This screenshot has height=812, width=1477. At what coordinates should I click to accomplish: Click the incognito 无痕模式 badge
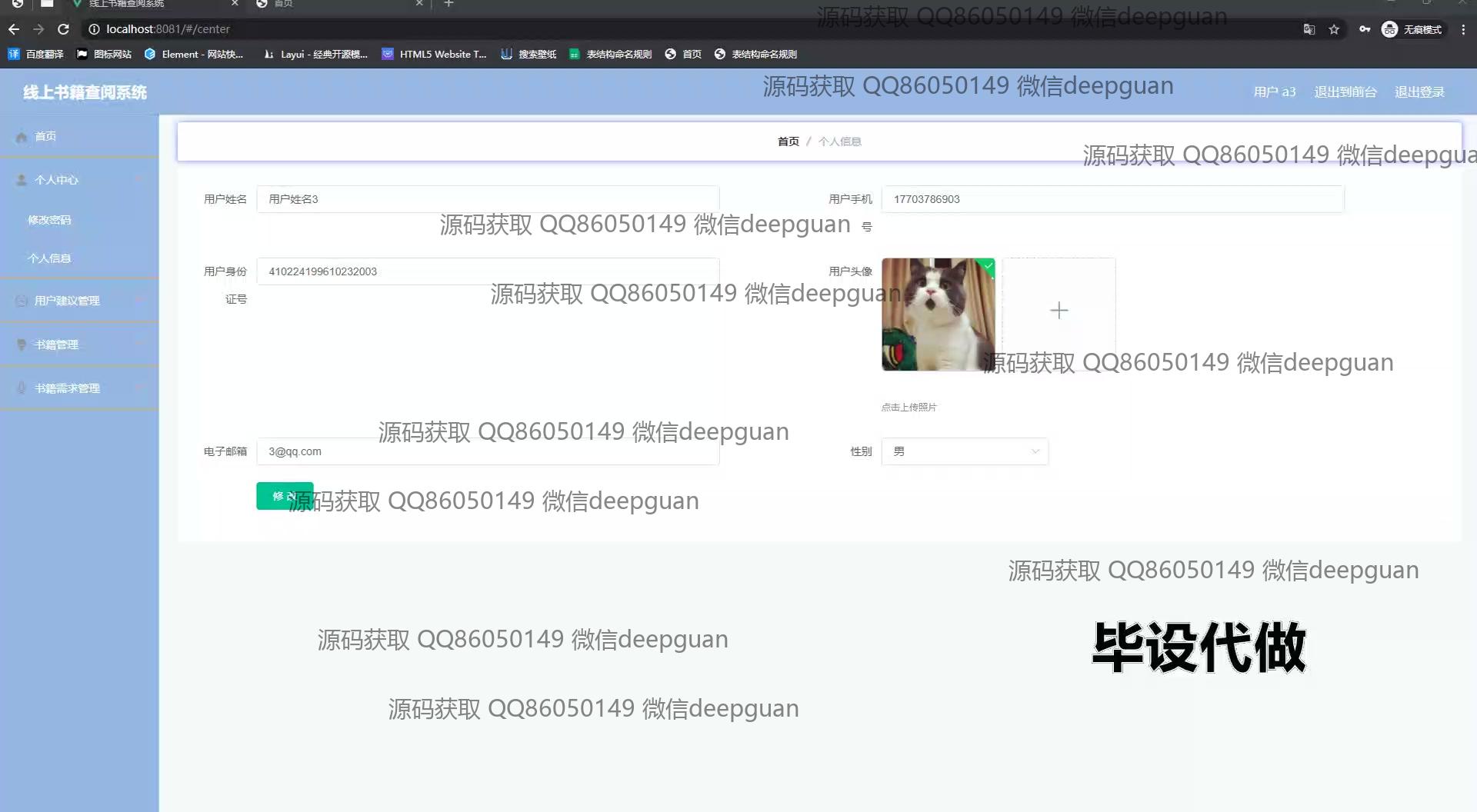[1412, 29]
